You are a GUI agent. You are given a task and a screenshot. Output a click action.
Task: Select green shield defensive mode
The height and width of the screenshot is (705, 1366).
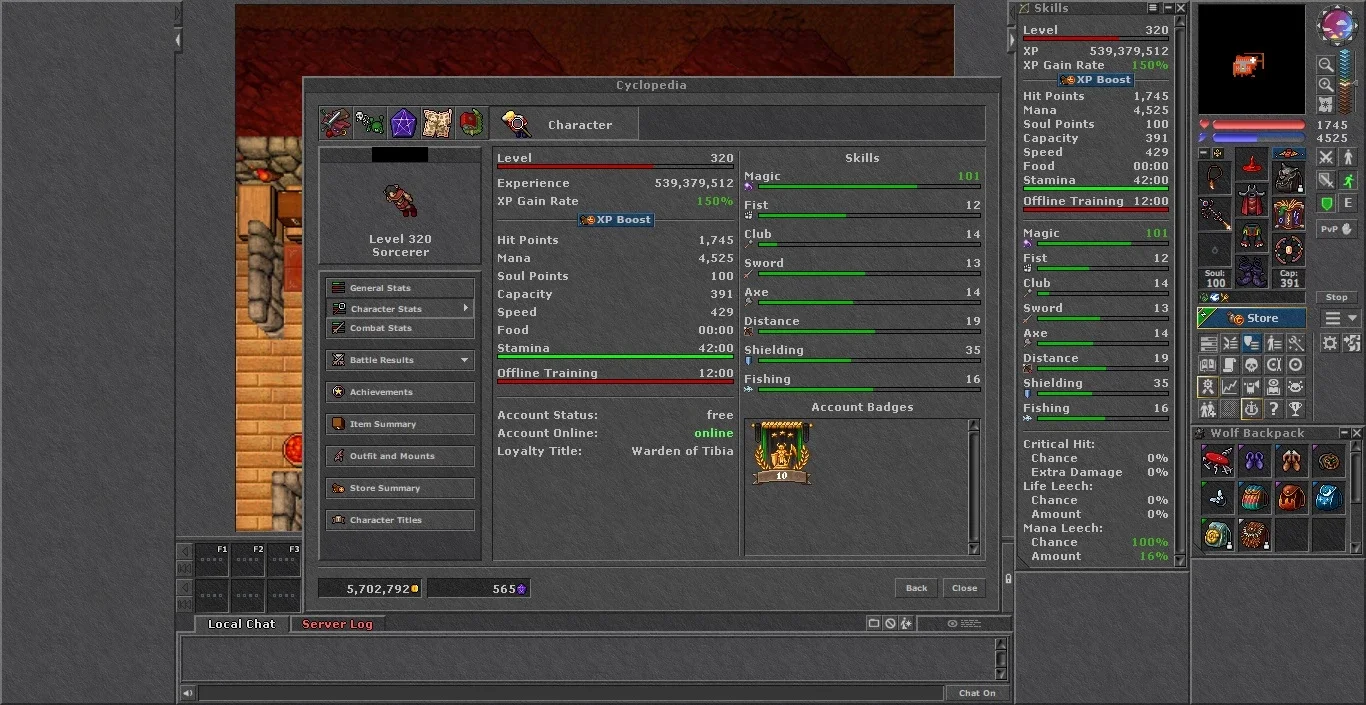click(x=1326, y=204)
